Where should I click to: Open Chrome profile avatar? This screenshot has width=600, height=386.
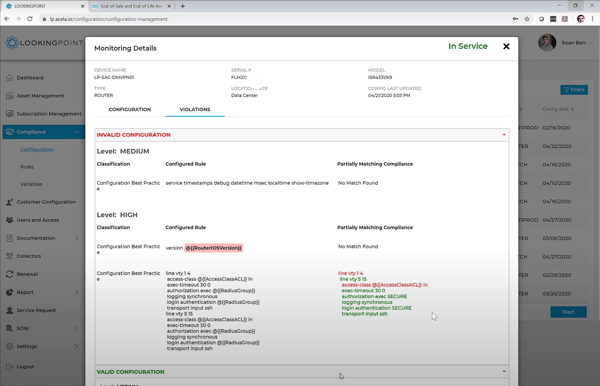580,19
